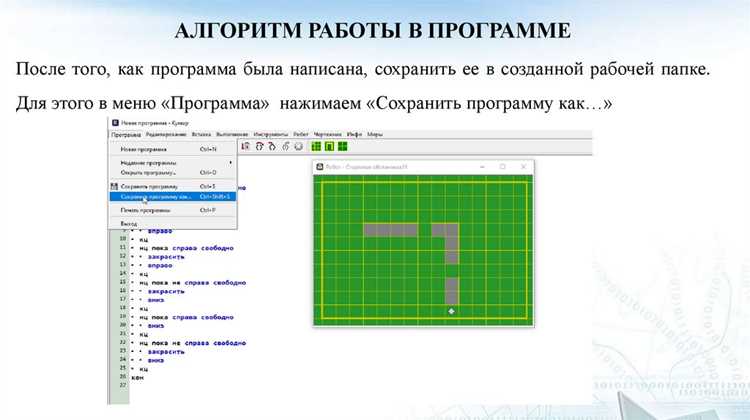Open the Инфо menu
This screenshot has width=750, height=420.
click(x=354, y=134)
